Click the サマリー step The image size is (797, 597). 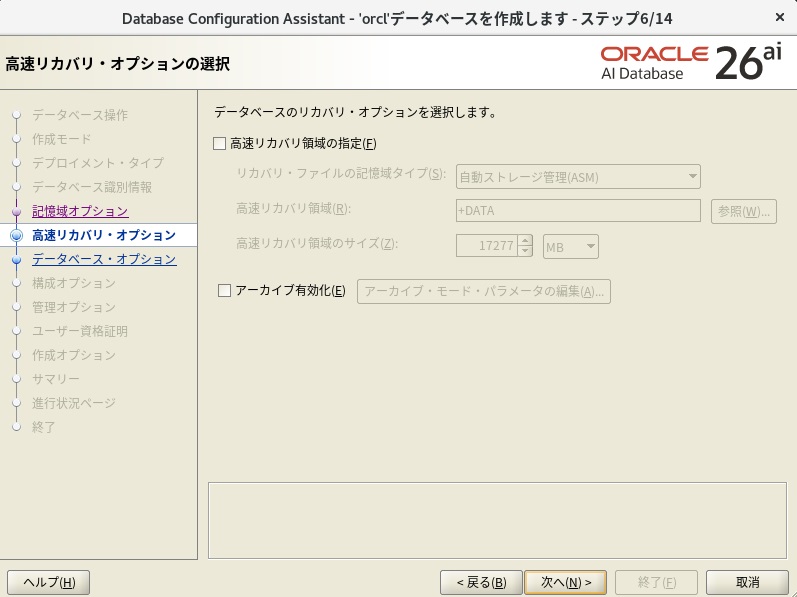55,379
